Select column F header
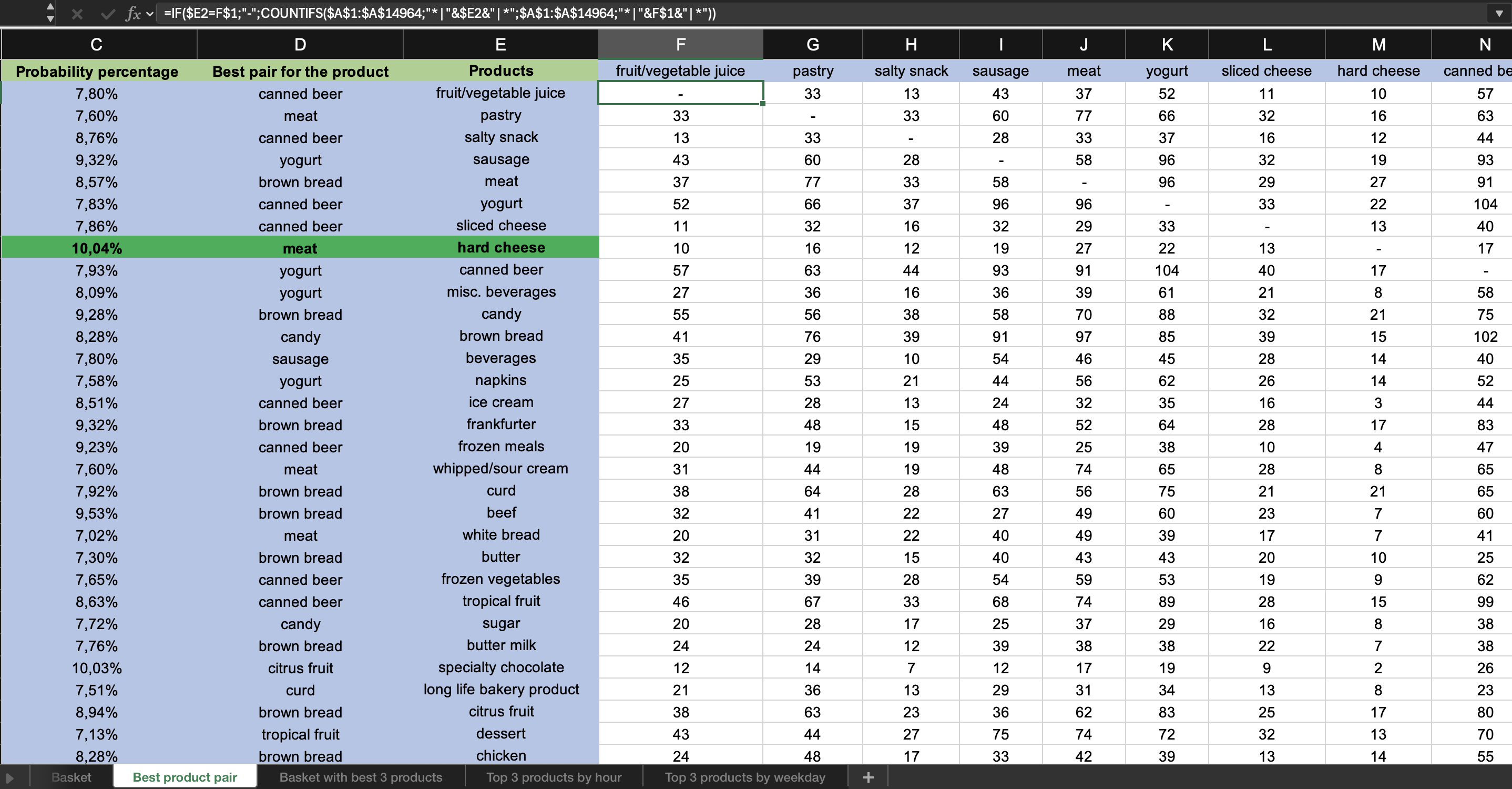 click(680, 45)
